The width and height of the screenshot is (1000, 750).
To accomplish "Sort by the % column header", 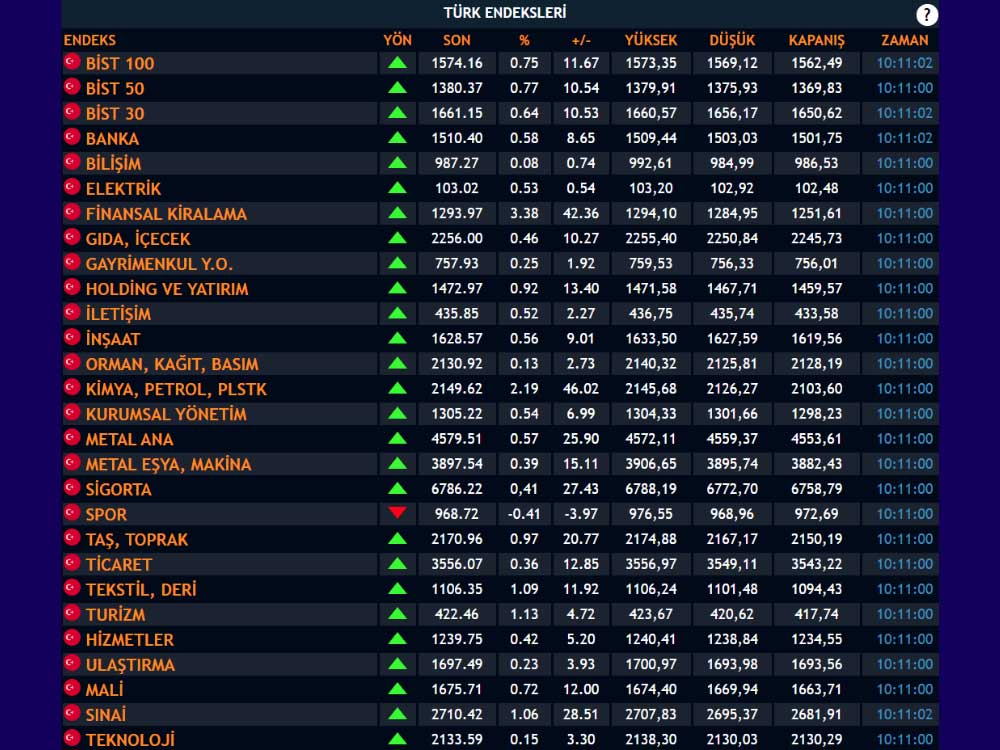I will coord(524,40).
